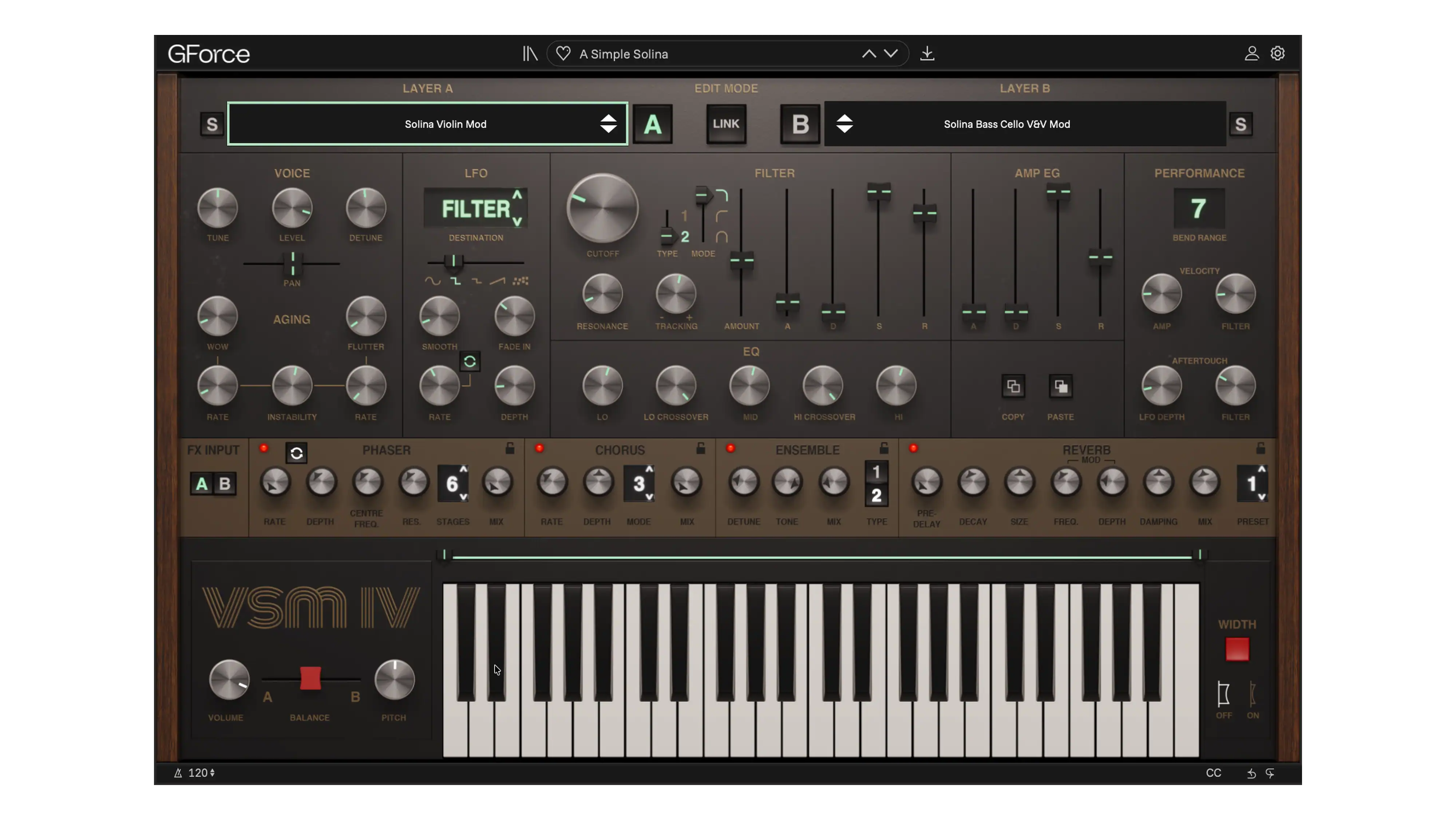Image resolution: width=1456 pixels, height=820 pixels.
Task: Toggle the Phaser power LED
Action: (264, 449)
